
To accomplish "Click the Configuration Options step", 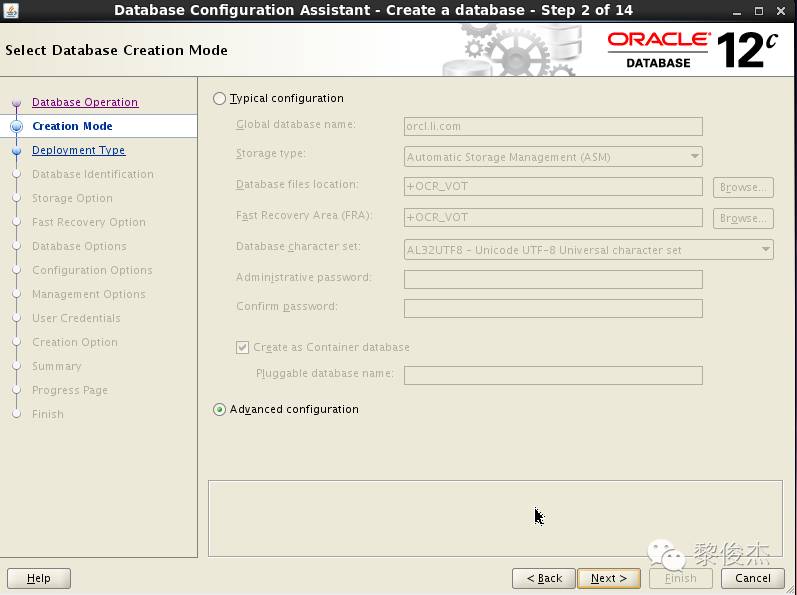I will click(92, 270).
